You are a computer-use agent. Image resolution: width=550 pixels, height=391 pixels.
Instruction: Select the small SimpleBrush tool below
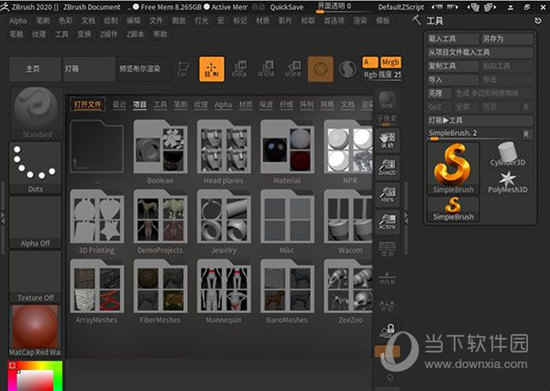pyautogui.click(x=453, y=209)
